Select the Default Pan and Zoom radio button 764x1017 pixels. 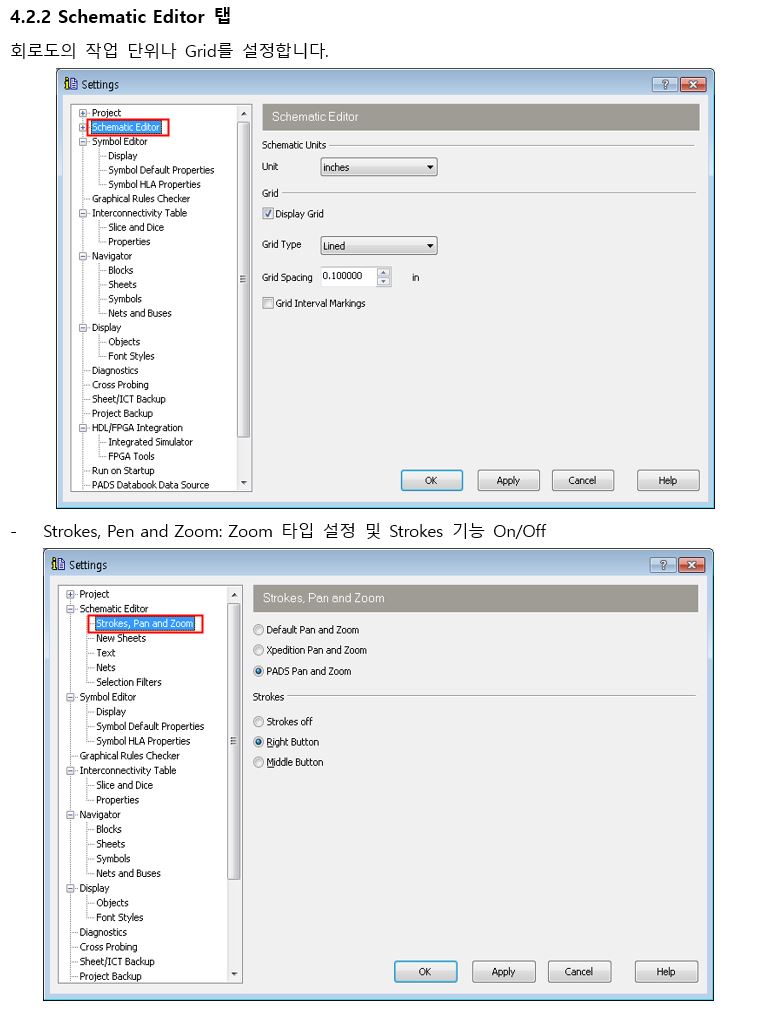259,630
